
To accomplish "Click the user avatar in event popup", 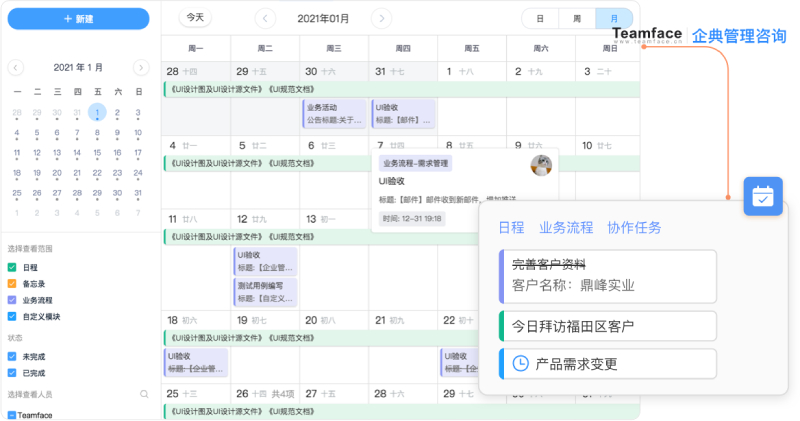I will point(541,165).
